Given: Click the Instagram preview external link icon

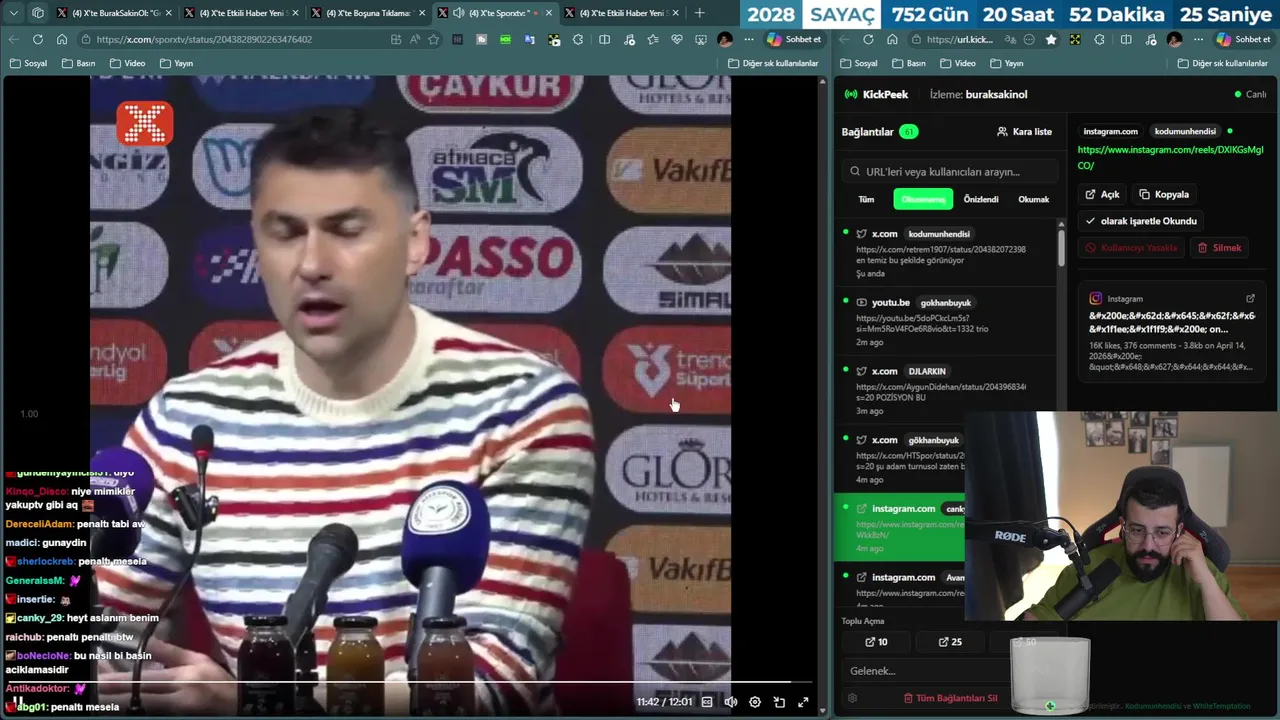Looking at the screenshot, I should pos(1250,298).
